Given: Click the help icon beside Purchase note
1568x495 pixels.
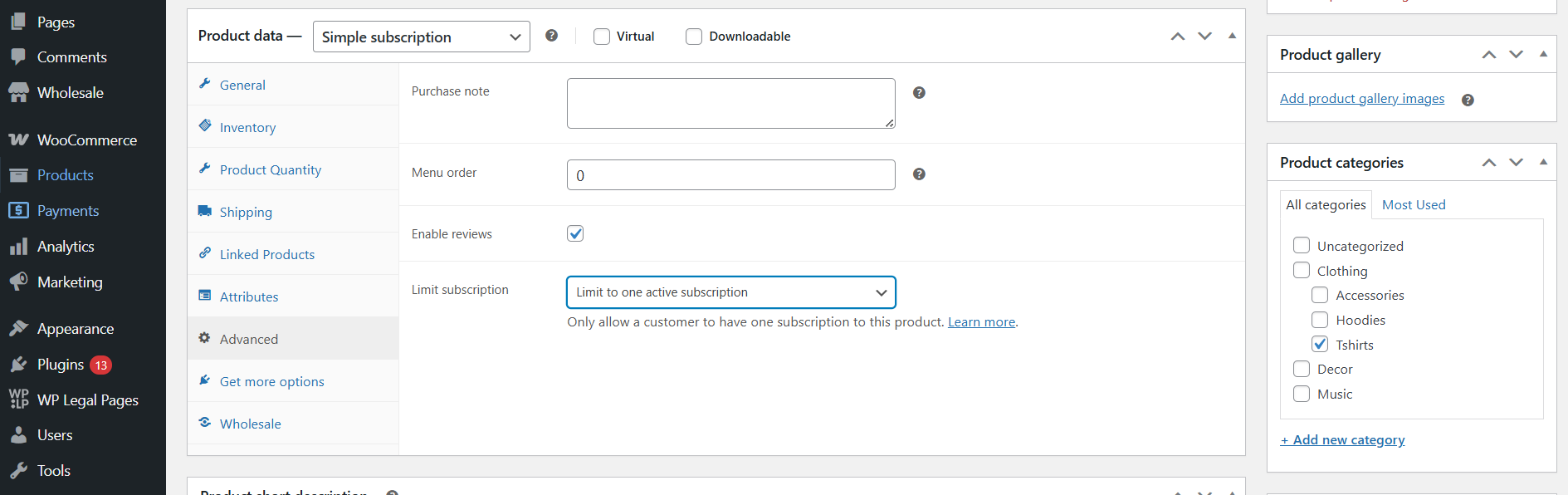Looking at the screenshot, I should pyautogui.click(x=919, y=93).
